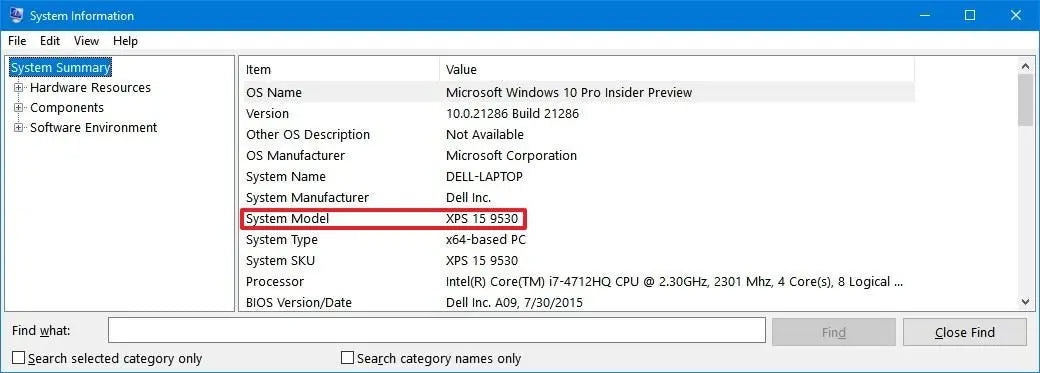The image size is (1040, 373).
Task: Click the Find what input field
Action: [437, 331]
